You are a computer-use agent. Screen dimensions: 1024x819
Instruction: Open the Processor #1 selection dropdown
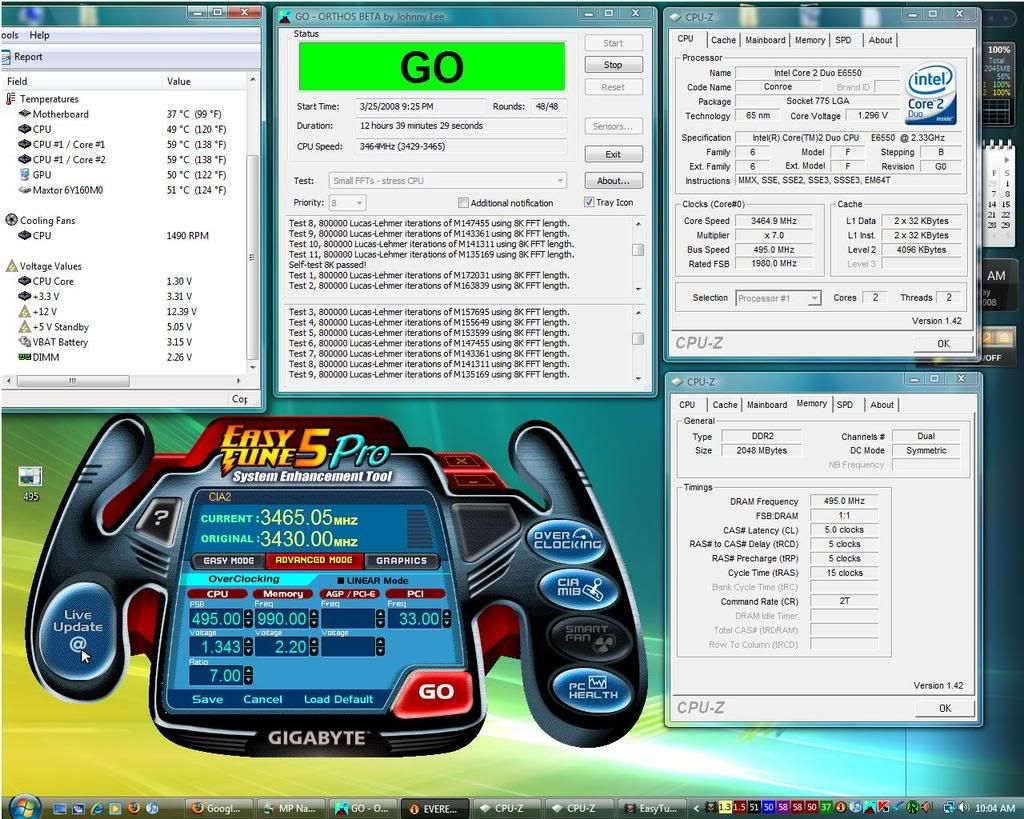point(778,298)
